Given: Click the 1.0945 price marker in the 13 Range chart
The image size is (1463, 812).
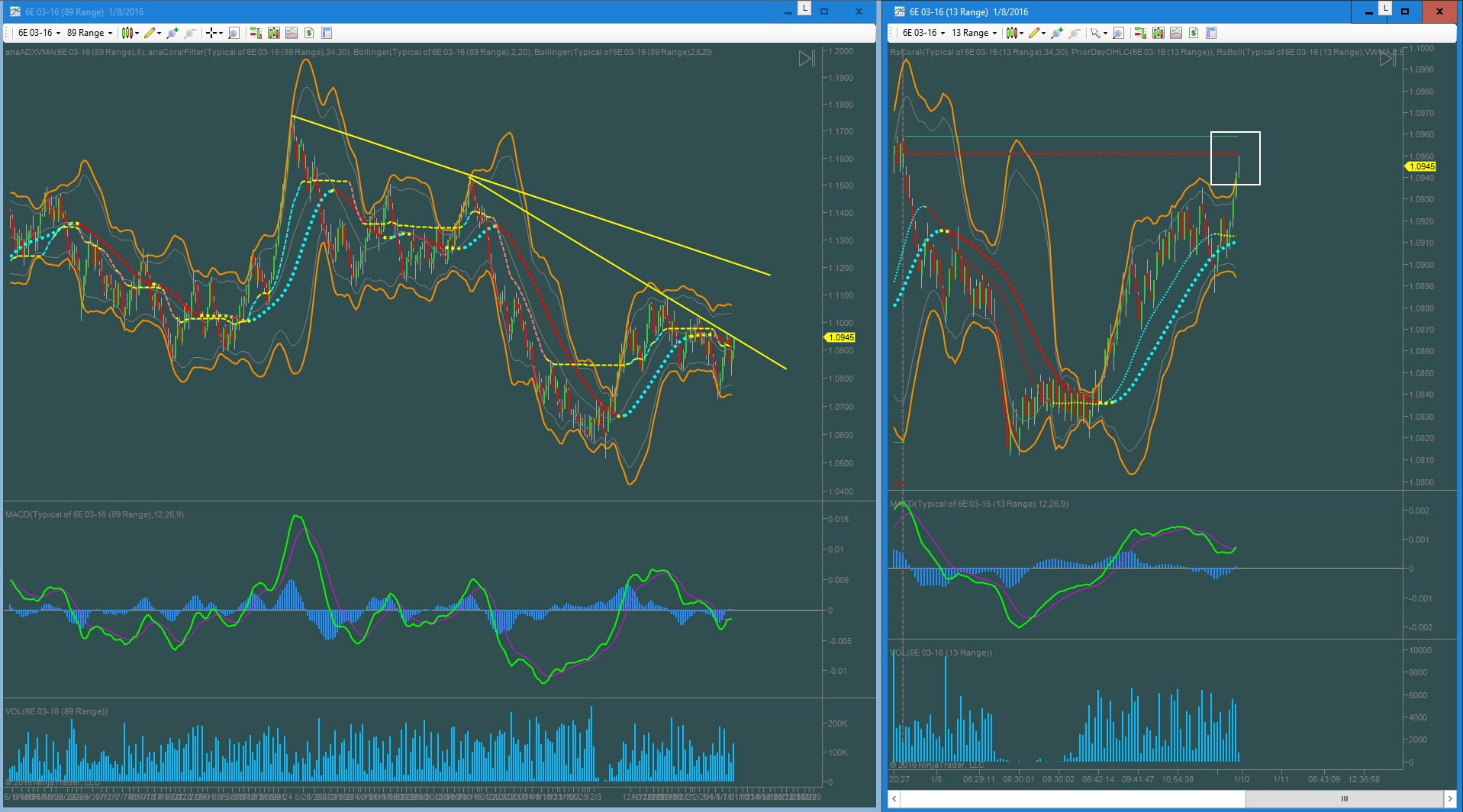Looking at the screenshot, I should 1421,166.
